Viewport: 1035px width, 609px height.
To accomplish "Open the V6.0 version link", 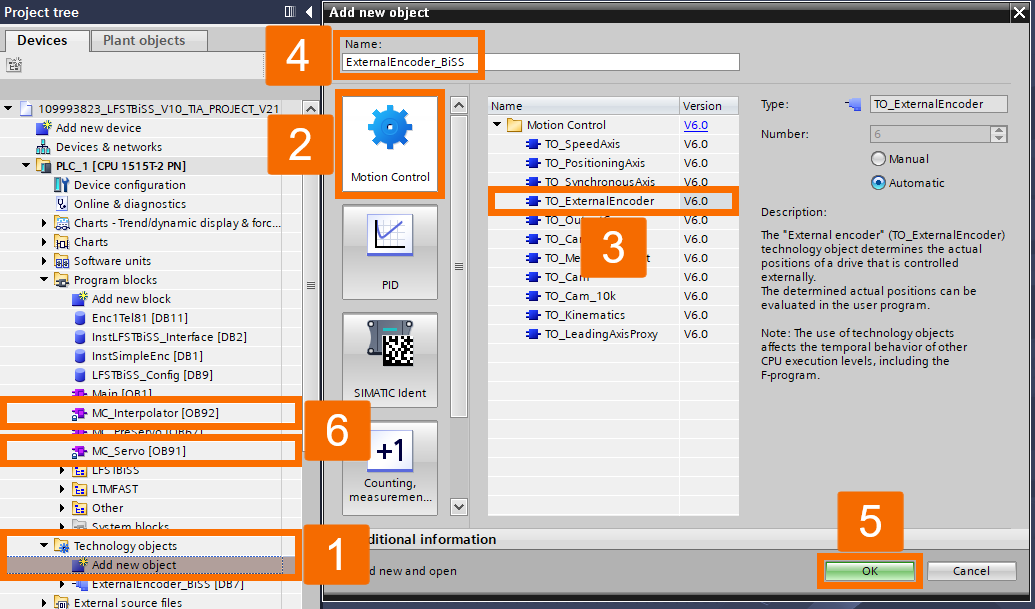I will pos(696,125).
